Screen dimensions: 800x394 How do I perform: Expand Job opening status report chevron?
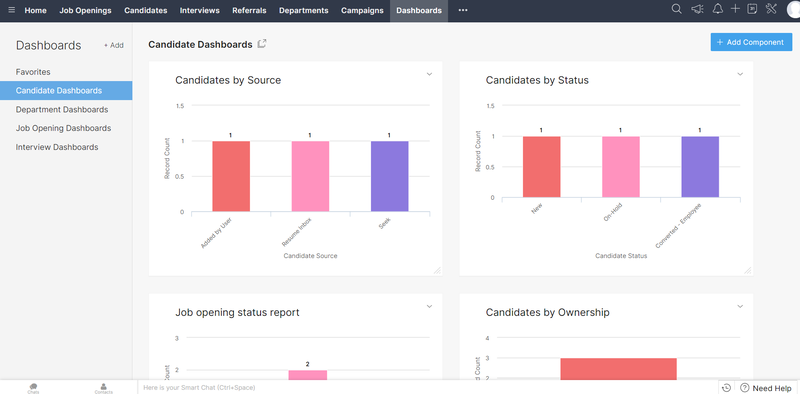pos(430,307)
